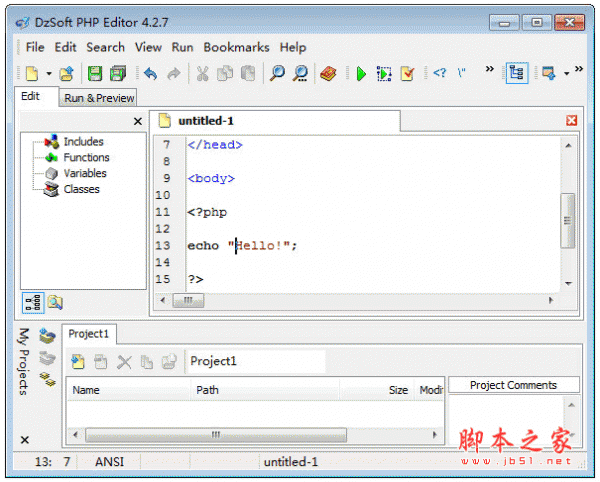The image size is (600, 482).
Task: Click the Project Comments header
Action: (x=513, y=385)
